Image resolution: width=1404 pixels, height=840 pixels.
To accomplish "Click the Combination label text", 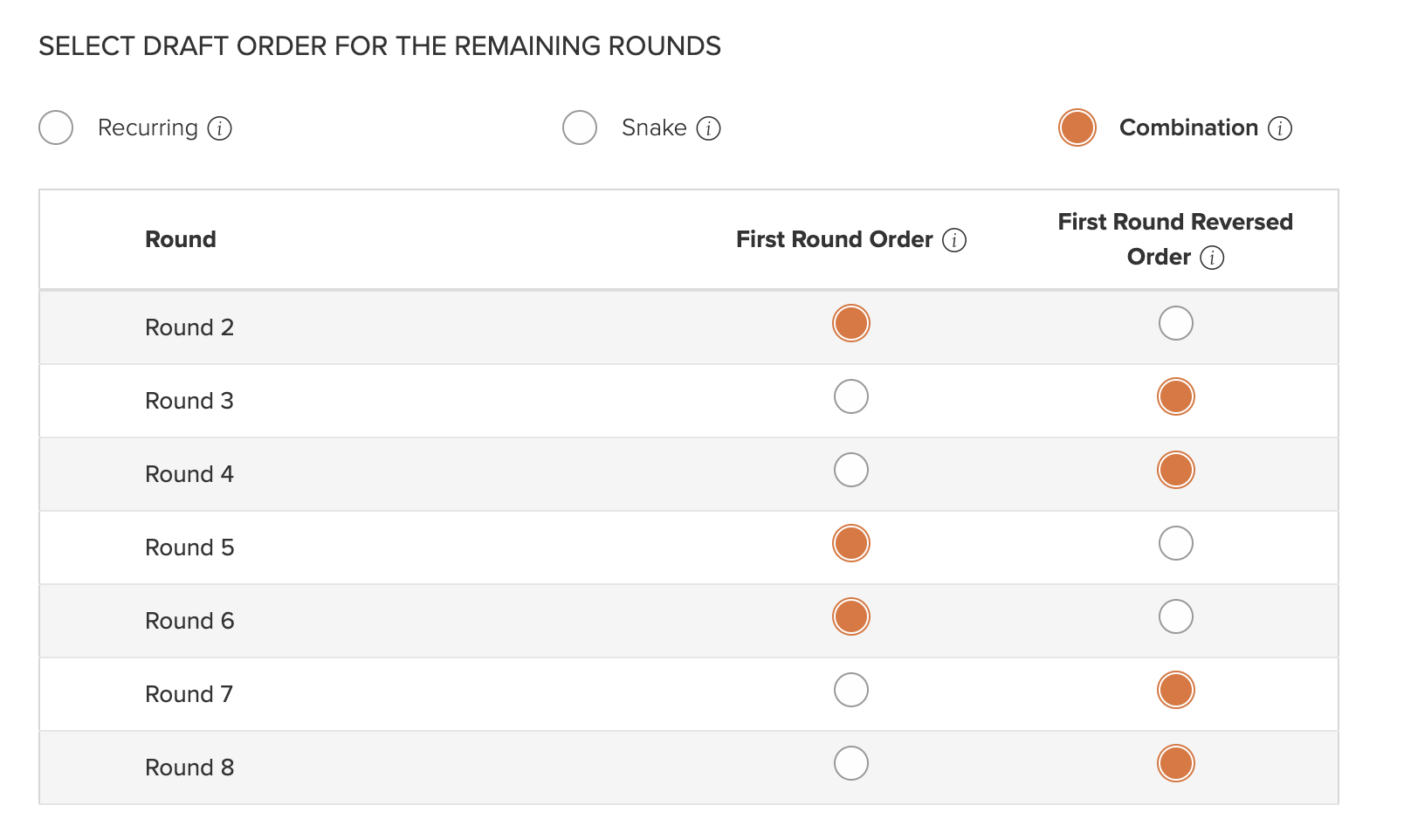I will [x=1188, y=127].
